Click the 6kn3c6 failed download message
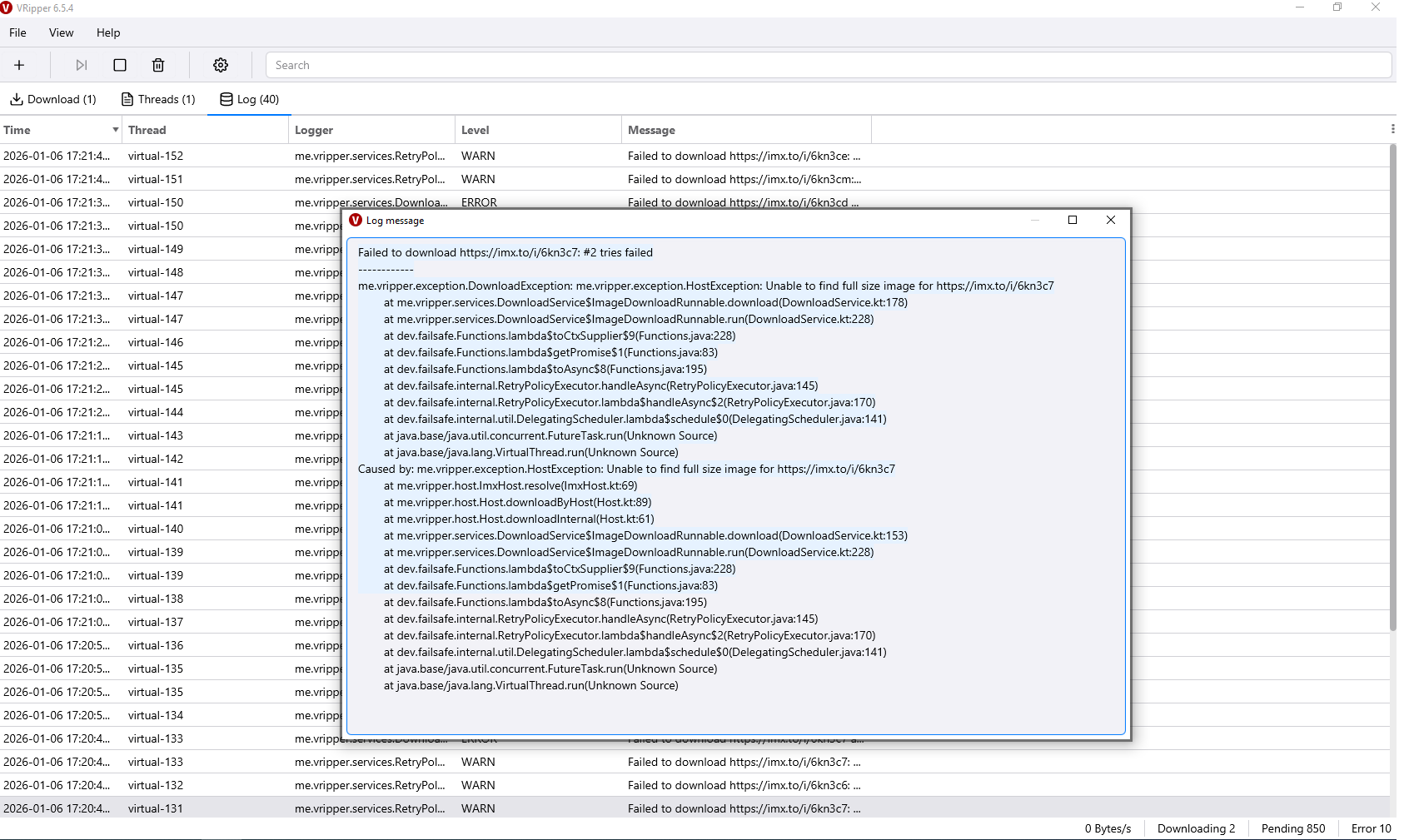This screenshot has width=1409, height=840. click(744, 785)
